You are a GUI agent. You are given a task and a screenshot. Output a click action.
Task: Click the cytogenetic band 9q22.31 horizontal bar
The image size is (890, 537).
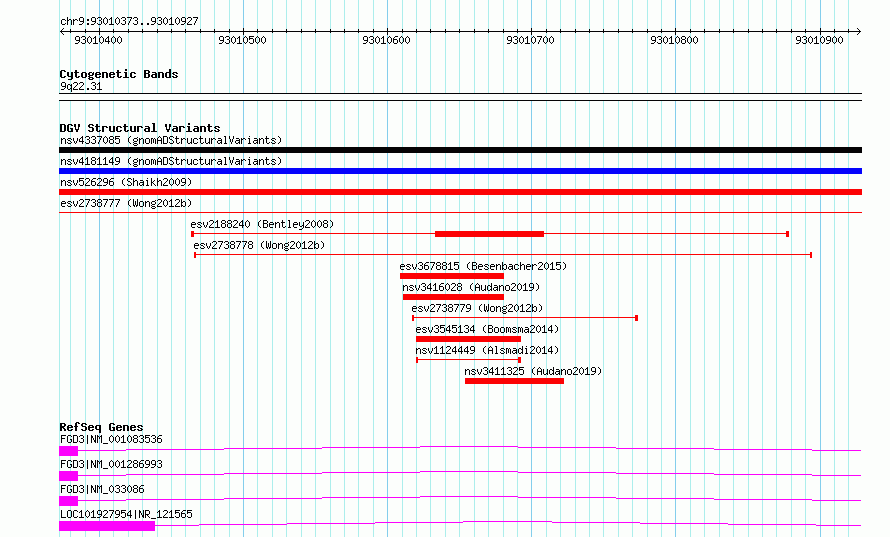[460, 97]
